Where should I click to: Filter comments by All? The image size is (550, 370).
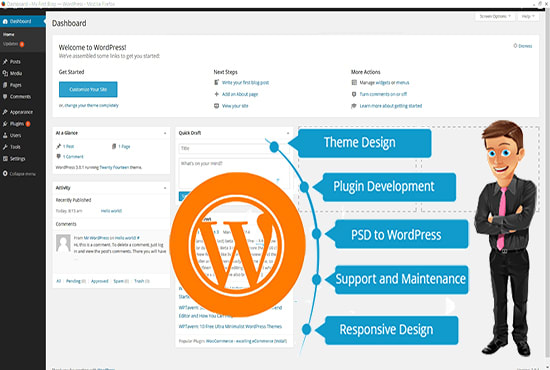pyautogui.click(x=59, y=281)
